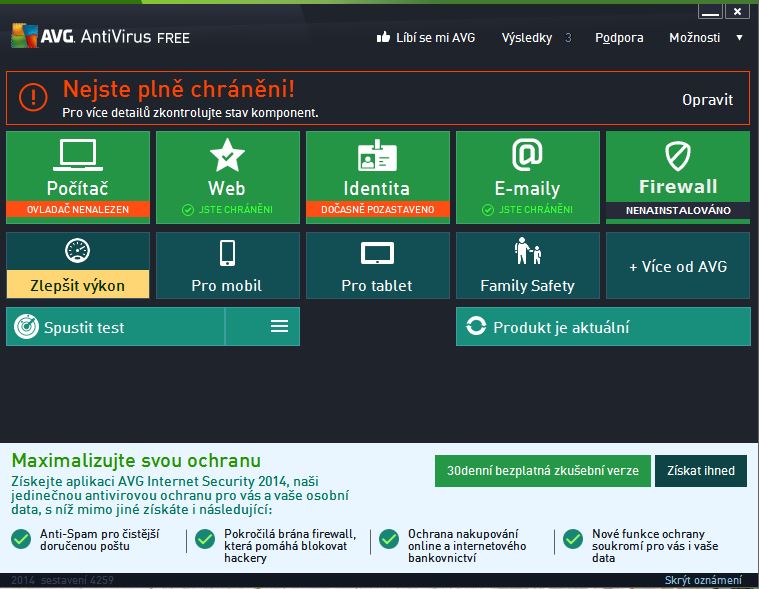Click Nejste plně chráněni! heading
The image size is (759, 589).
point(179,89)
